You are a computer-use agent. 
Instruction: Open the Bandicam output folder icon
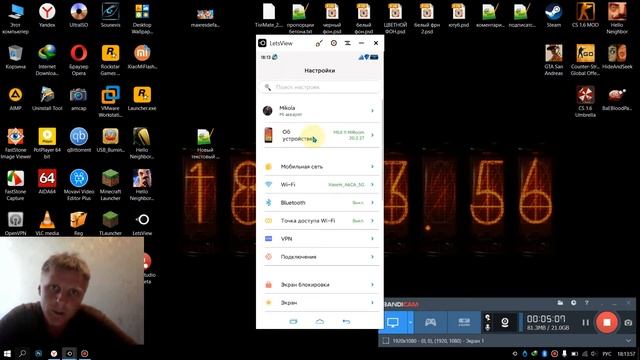click(x=560, y=303)
